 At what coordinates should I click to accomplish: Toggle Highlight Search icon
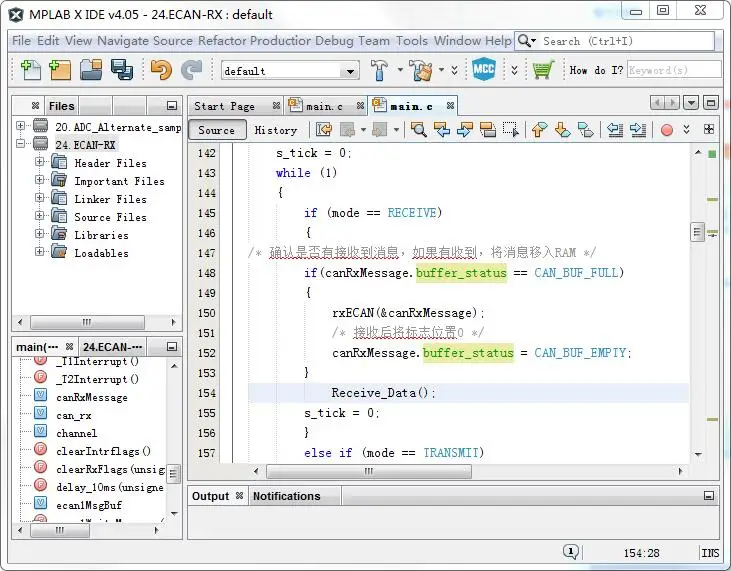[x=488, y=130]
